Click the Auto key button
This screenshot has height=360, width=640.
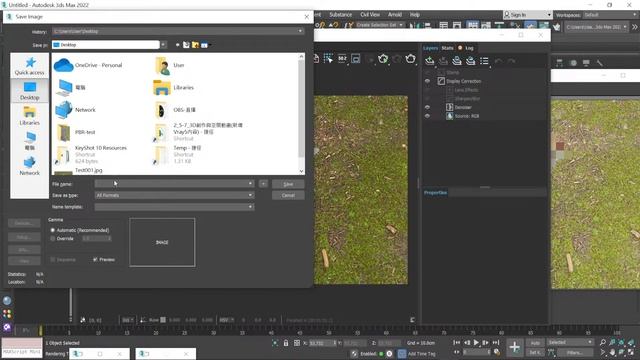tap(535, 343)
